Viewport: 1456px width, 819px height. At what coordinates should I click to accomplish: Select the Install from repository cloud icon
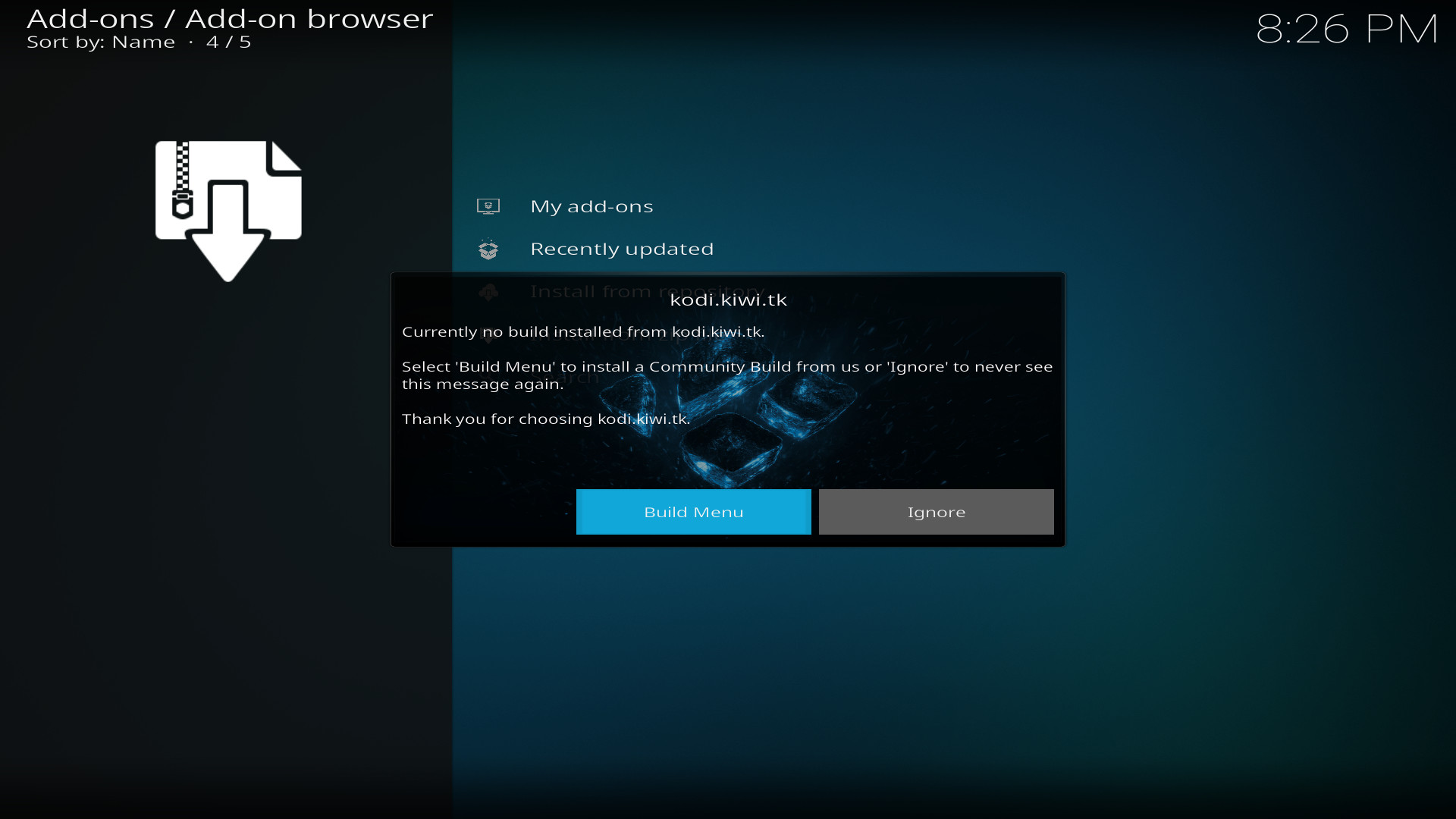[488, 292]
